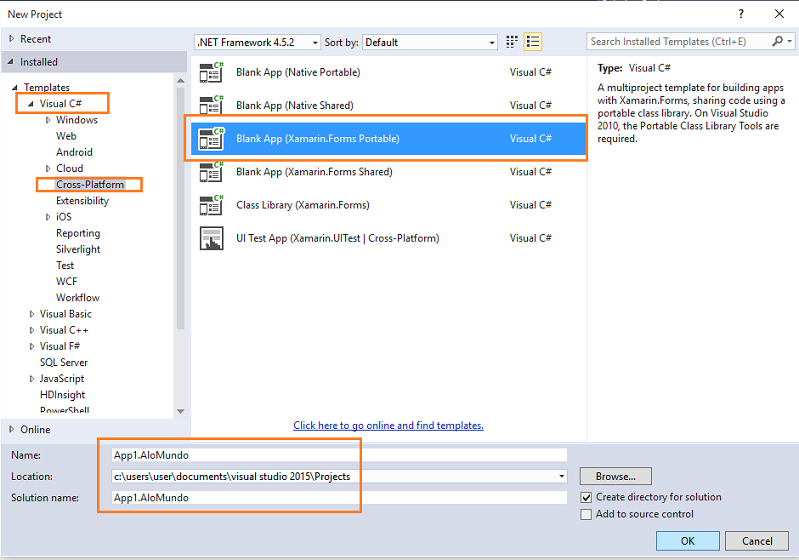799x560 pixels.
Task: Select Reporting template category
Action: (78, 233)
